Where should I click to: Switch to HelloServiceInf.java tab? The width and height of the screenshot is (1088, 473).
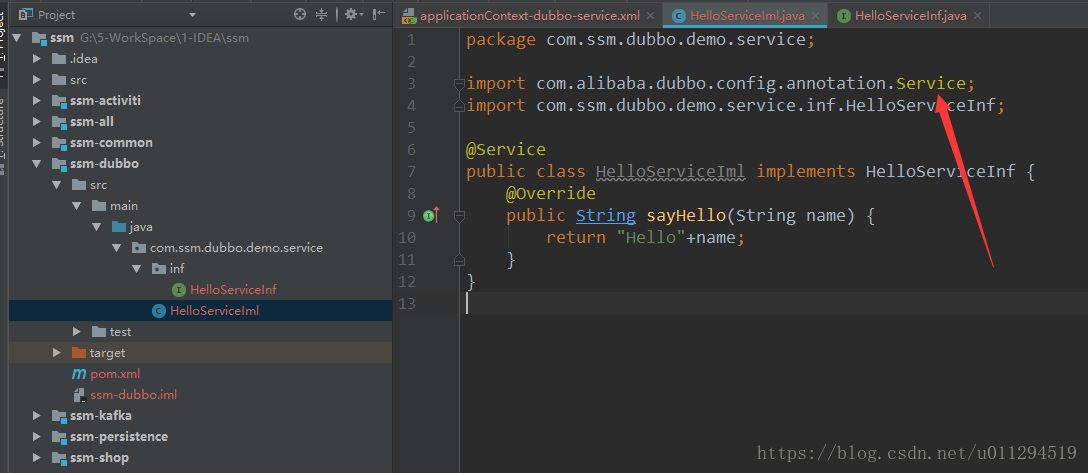point(910,15)
